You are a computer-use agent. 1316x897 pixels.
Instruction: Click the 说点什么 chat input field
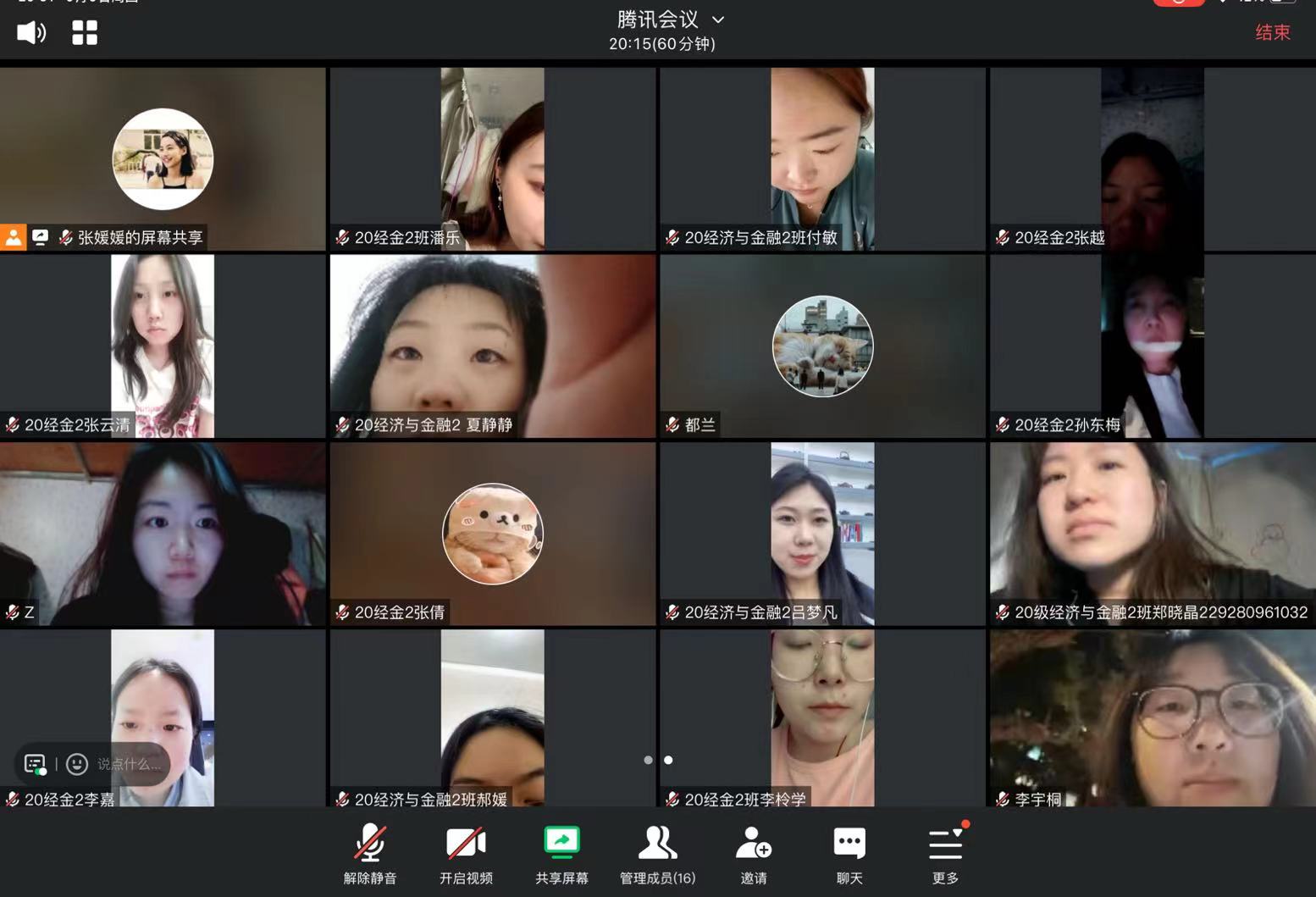[129, 764]
